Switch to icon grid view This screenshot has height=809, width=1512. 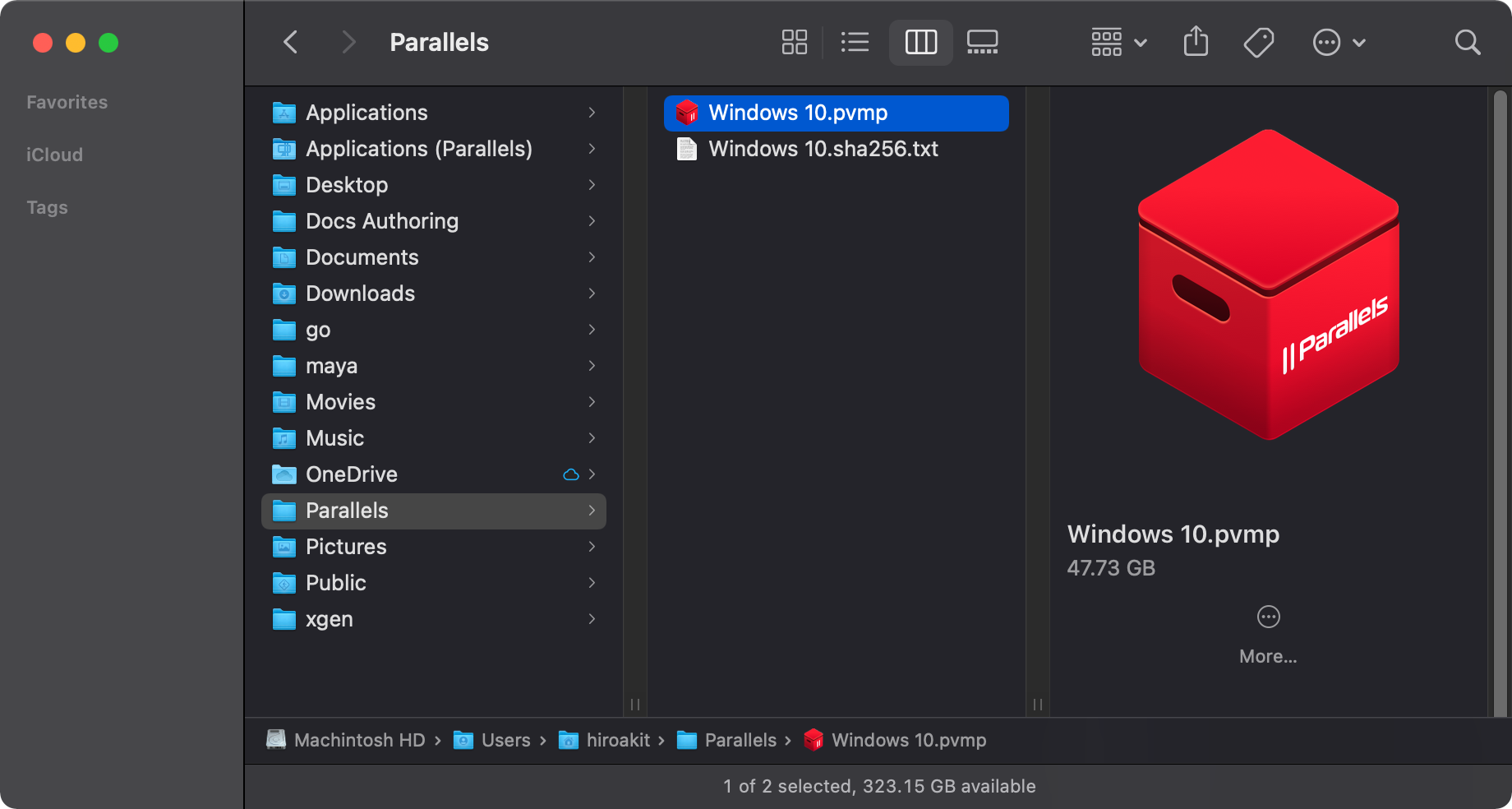(794, 42)
